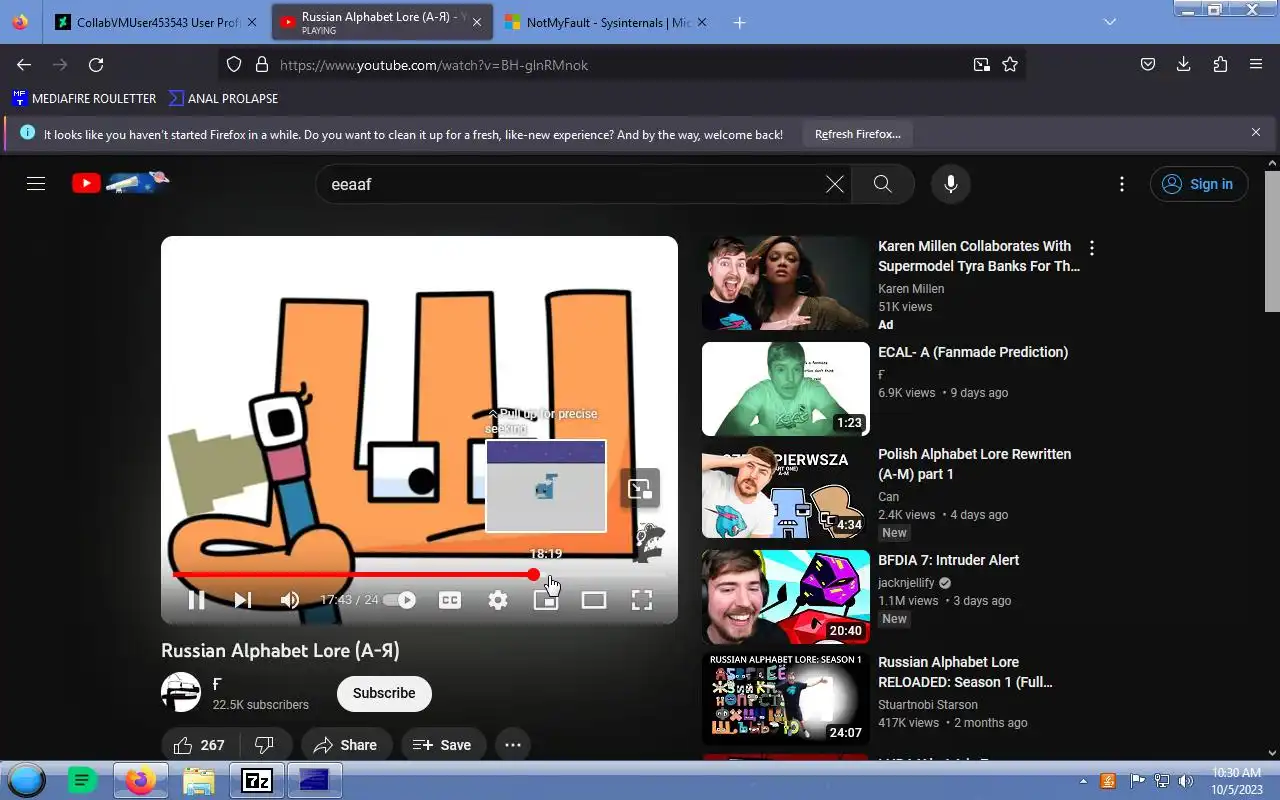Click the tracking protection shield icon
Screen dimensions: 1280x800
(234, 64)
